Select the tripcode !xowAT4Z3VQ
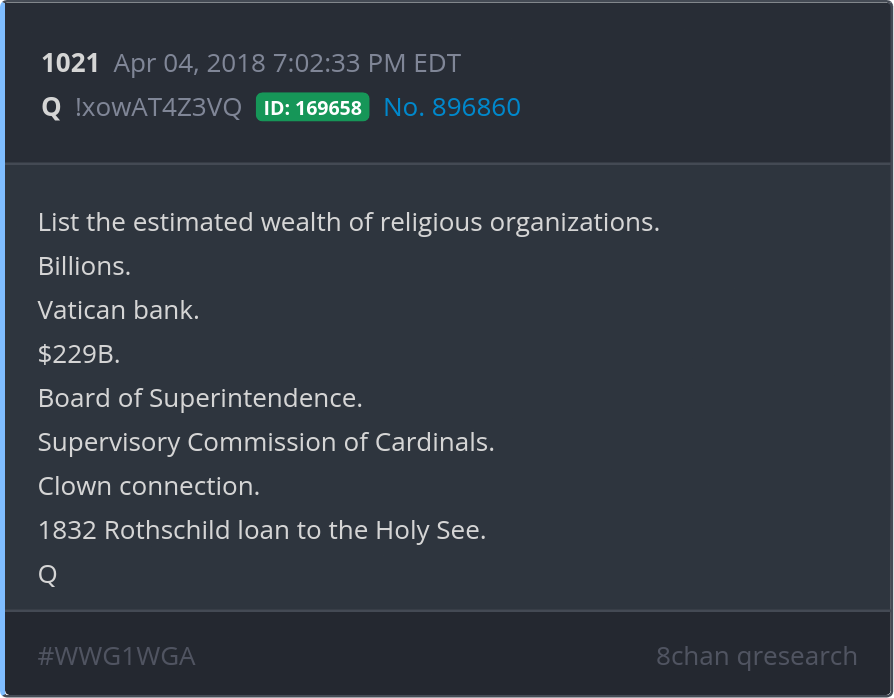894x698 pixels. (x=158, y=108)
